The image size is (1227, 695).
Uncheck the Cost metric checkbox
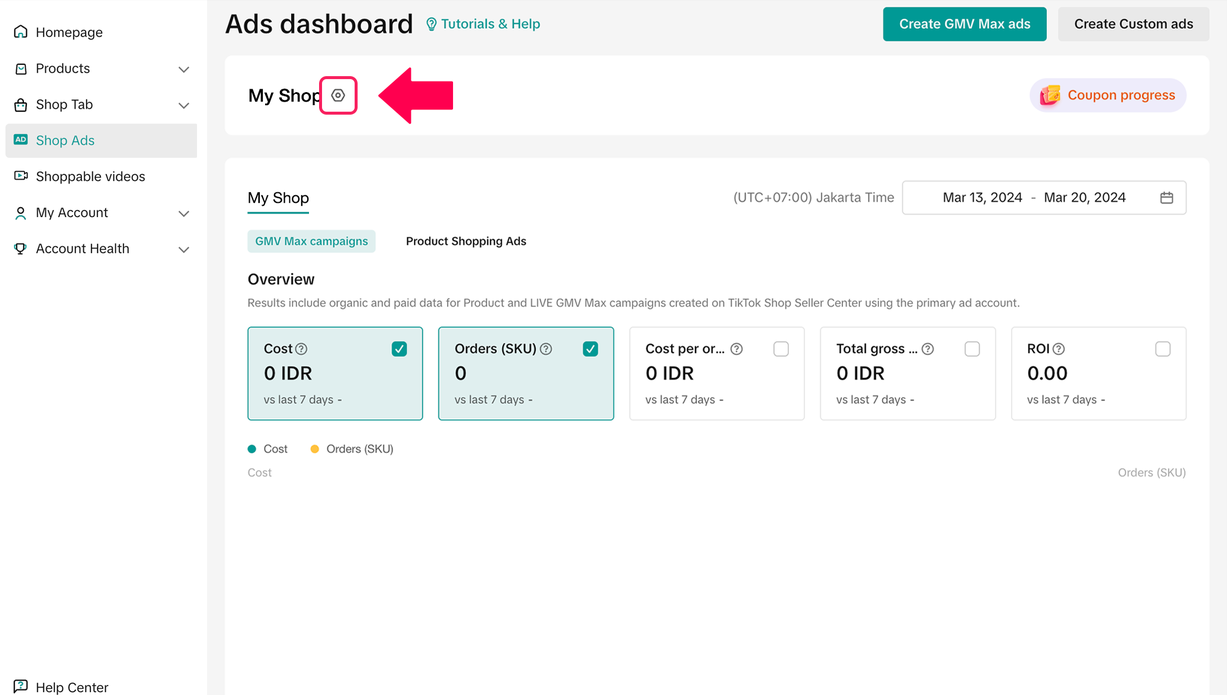(x=399, y=349)
